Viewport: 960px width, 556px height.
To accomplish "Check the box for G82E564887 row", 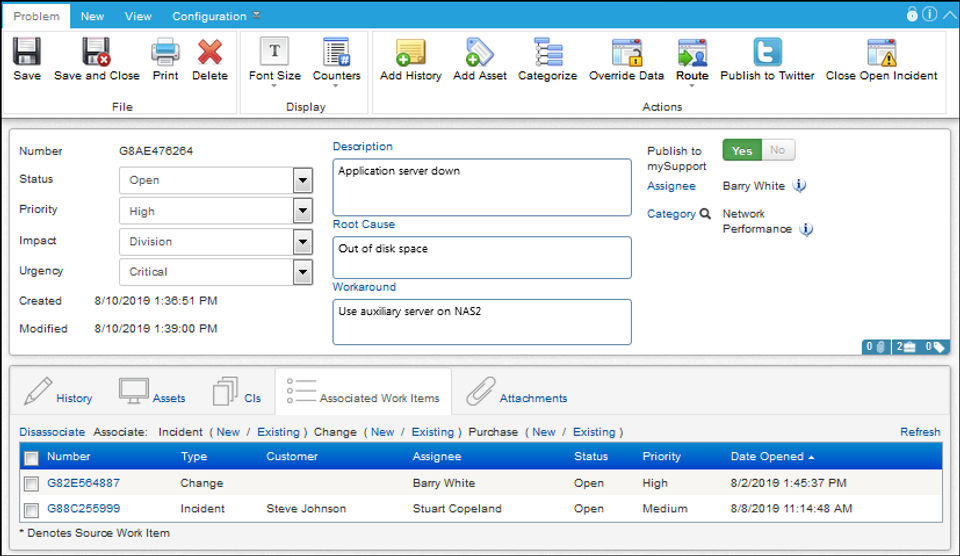I will pos(31,484).
